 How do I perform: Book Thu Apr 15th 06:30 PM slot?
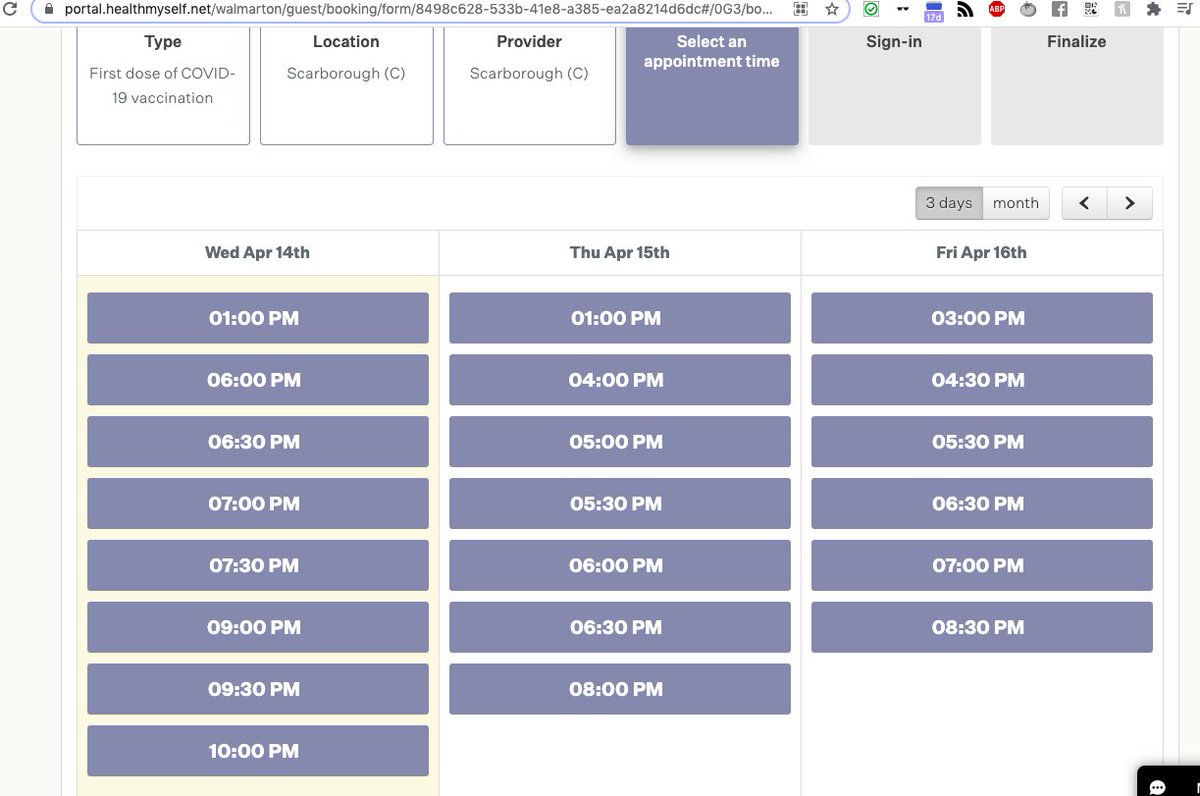[x=620, y=628]
